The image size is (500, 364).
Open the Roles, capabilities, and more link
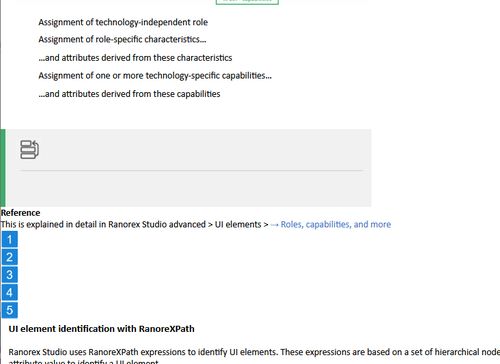pos(336,224)
